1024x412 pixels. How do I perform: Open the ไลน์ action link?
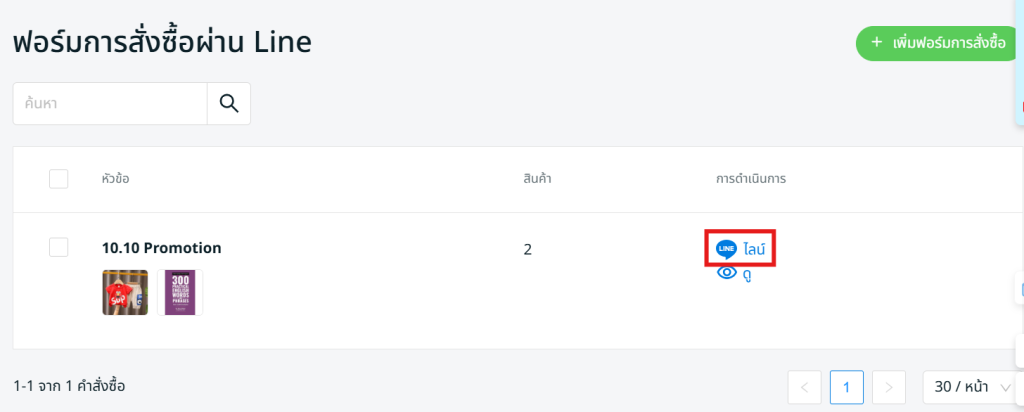tap(754, 248)
